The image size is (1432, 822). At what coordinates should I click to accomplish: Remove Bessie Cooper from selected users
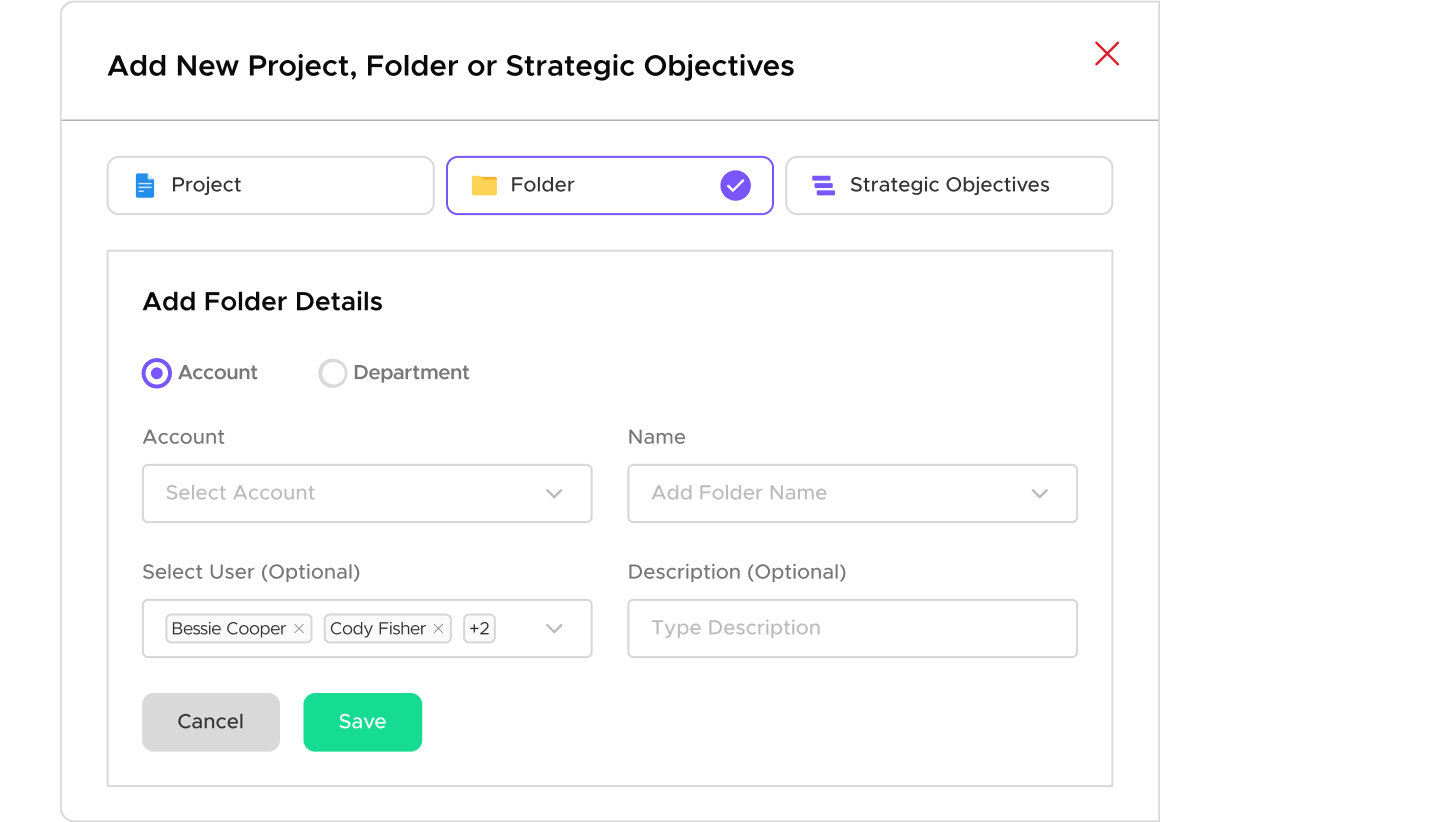299,629
